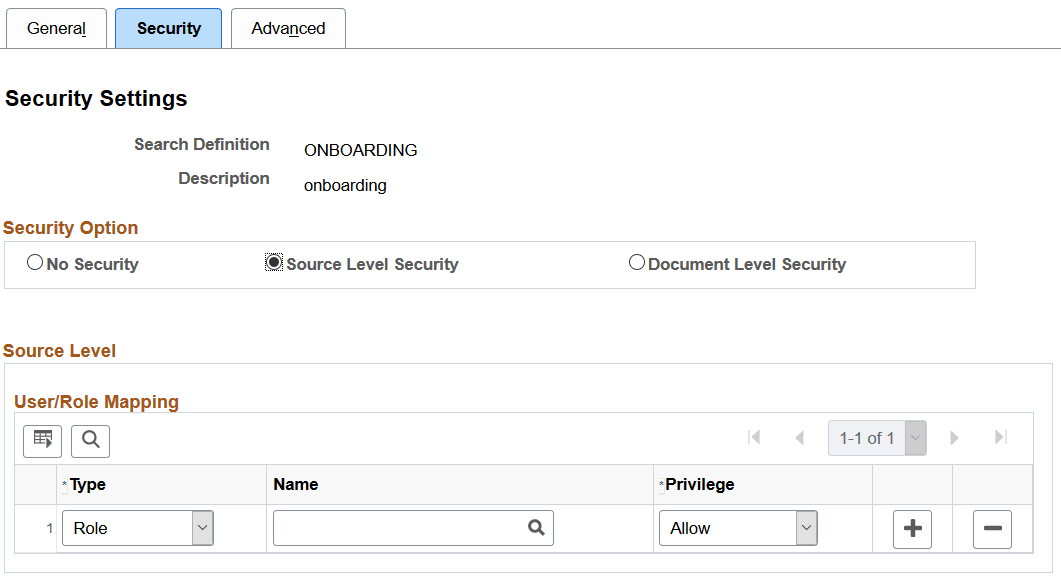Image resolution: width=1061 pixels, height=581 pixels.
Task: Add a new row with the plus icon
Action: point(912,528)
